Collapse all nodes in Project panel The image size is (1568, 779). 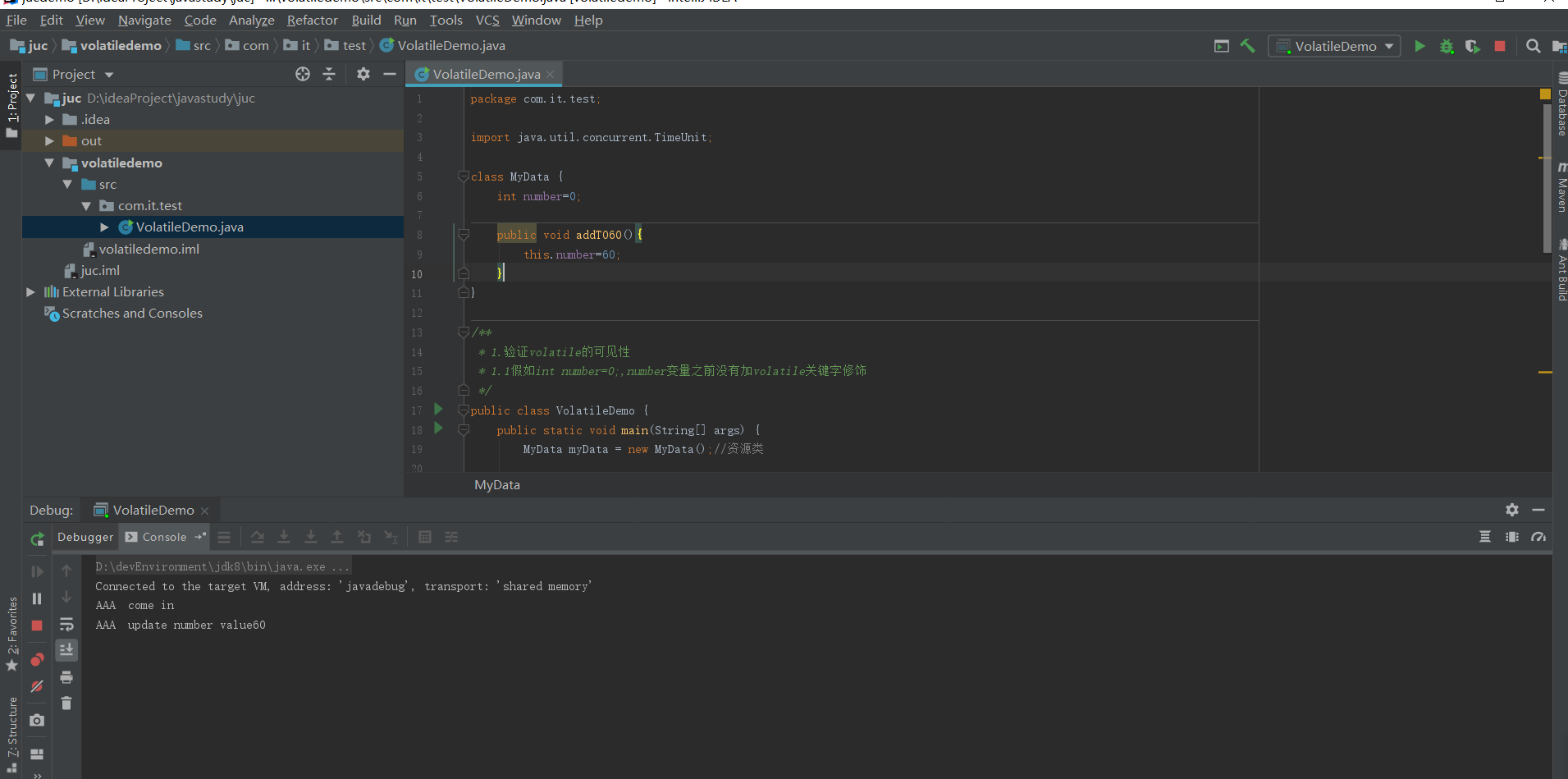(329, 74)
